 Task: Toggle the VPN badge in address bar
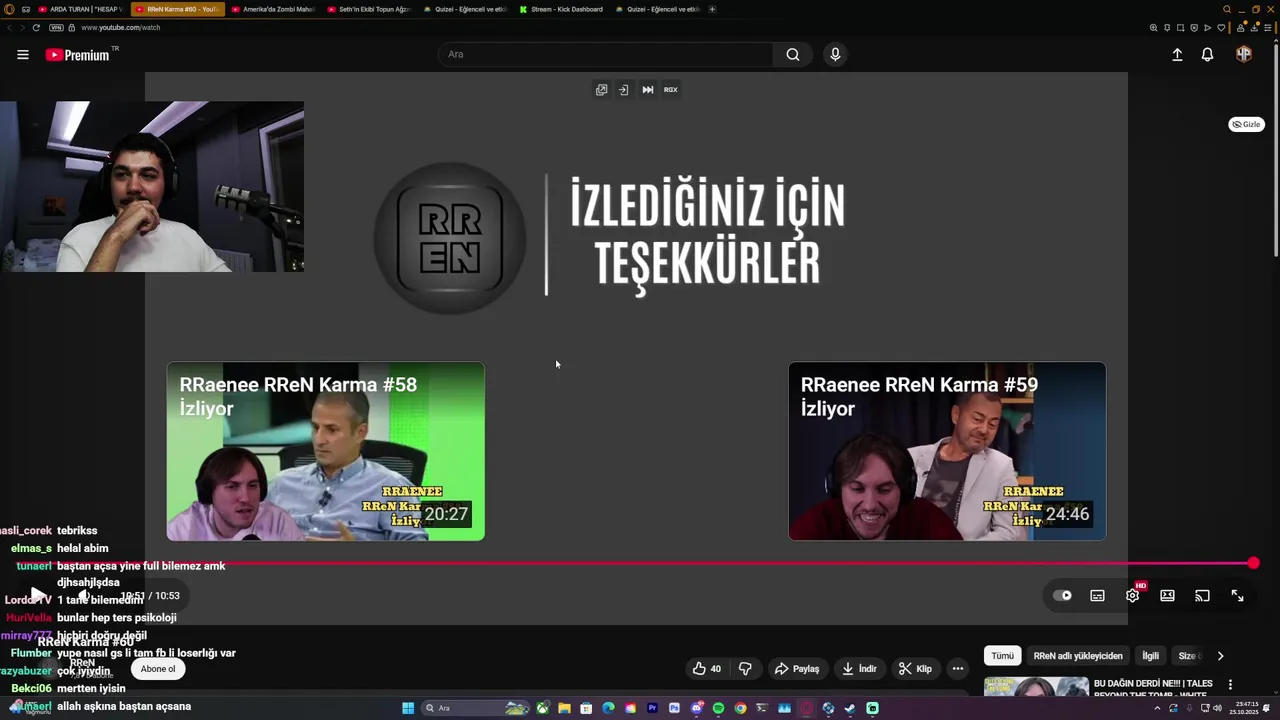(56, 27)
